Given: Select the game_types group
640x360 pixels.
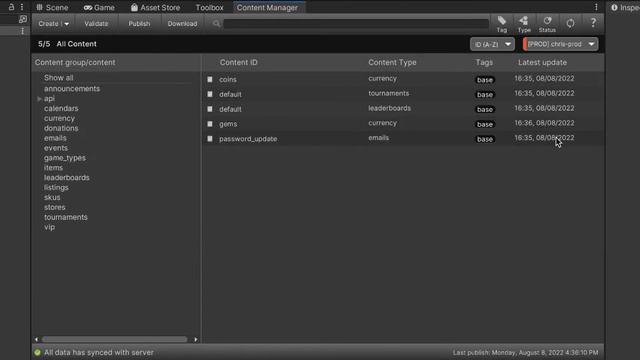Looking at the screenshot, I should pos(65,158).
